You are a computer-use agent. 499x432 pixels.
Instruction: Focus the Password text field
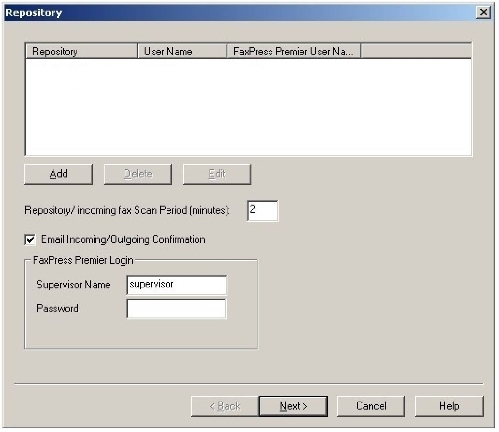coord(177,309)
